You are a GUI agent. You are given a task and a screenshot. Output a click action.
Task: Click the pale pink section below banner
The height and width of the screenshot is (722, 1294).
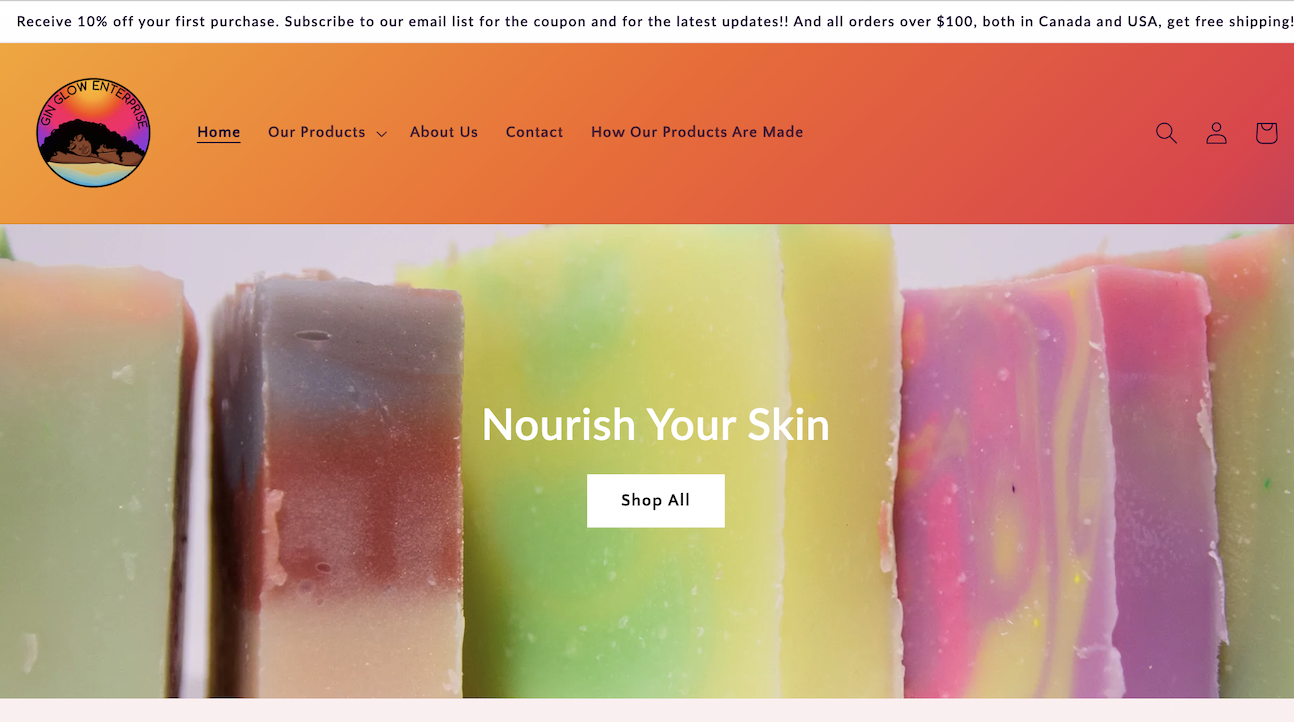click(x=647, y=710)
